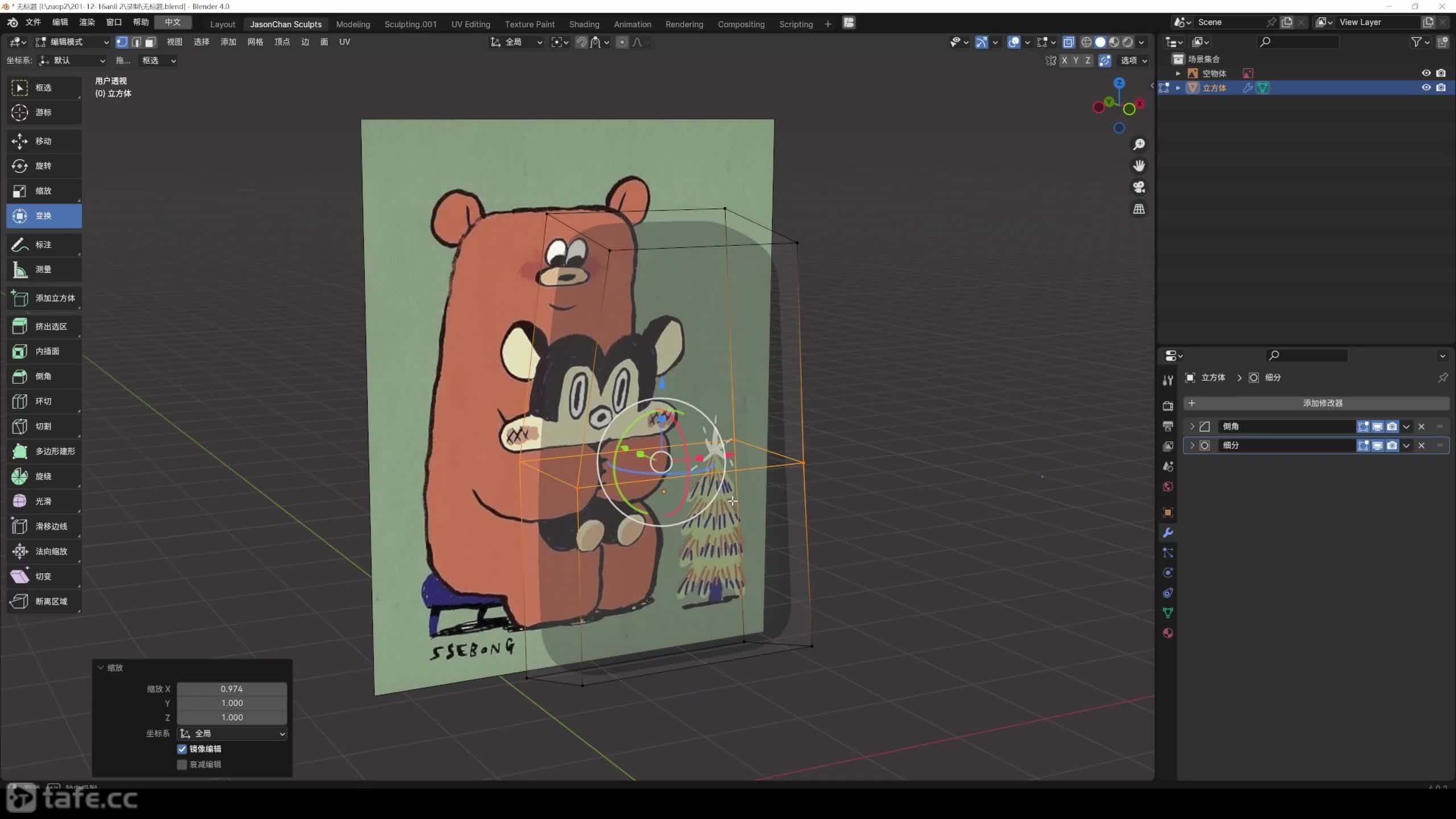Enable face select mode
The image size is (1456, 819).
point(150,42)
